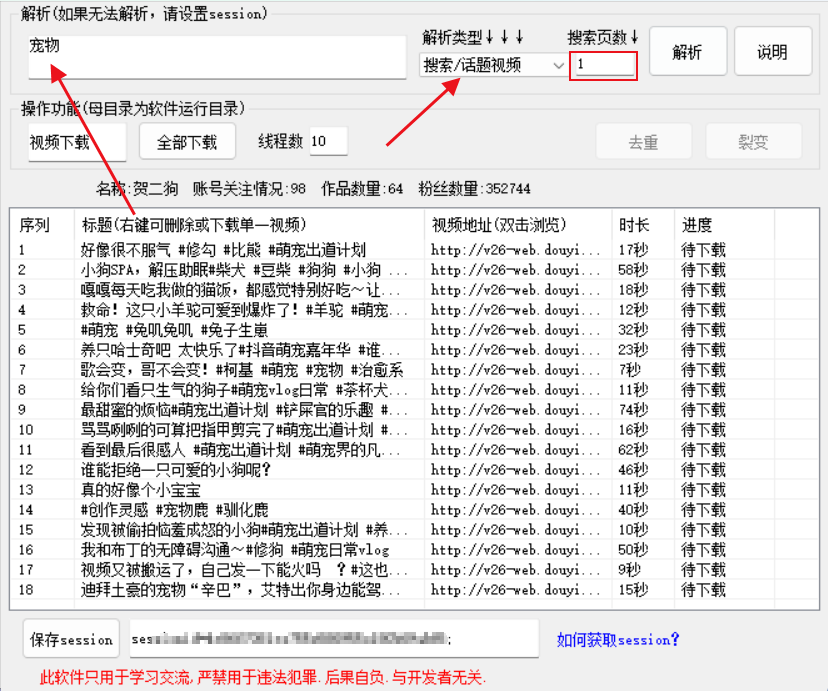Click the 保存session button
Image resolution: width=828 pixels, height=691 pixels.
(x=70, y=638)
